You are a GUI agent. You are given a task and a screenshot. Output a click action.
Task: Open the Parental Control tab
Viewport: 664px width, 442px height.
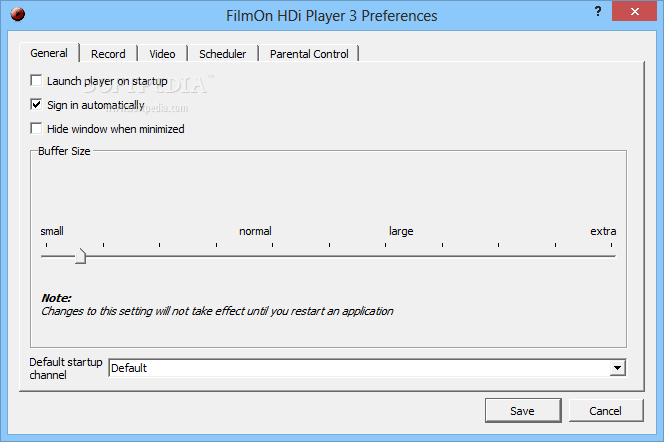click(x=309, y=54)
